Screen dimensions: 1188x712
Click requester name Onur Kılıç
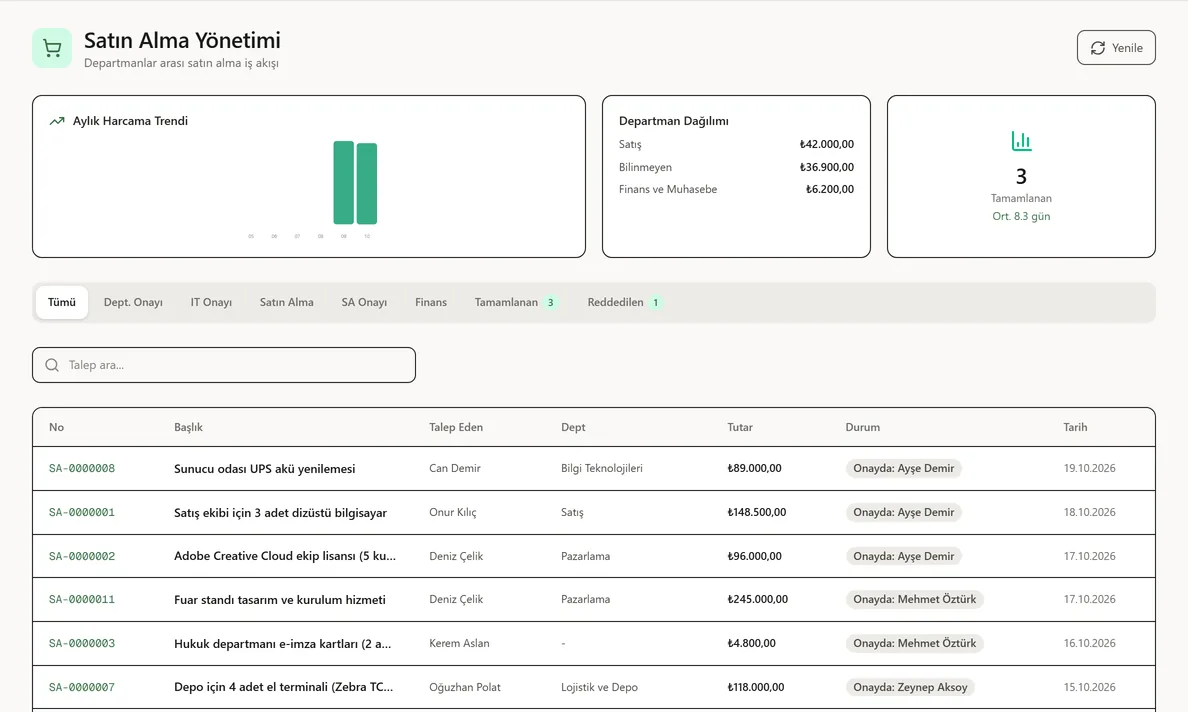(x=452, y=512)
